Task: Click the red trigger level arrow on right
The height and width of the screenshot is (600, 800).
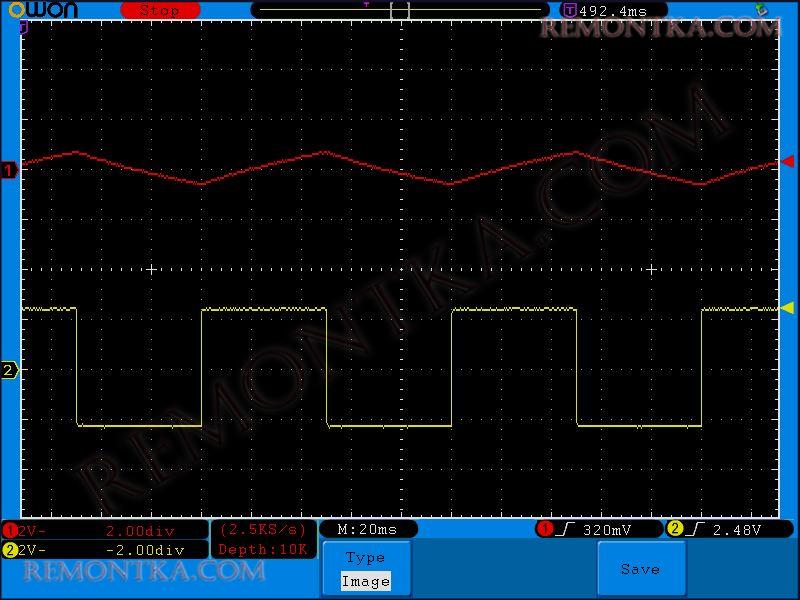Action: [x=787, y=162]
